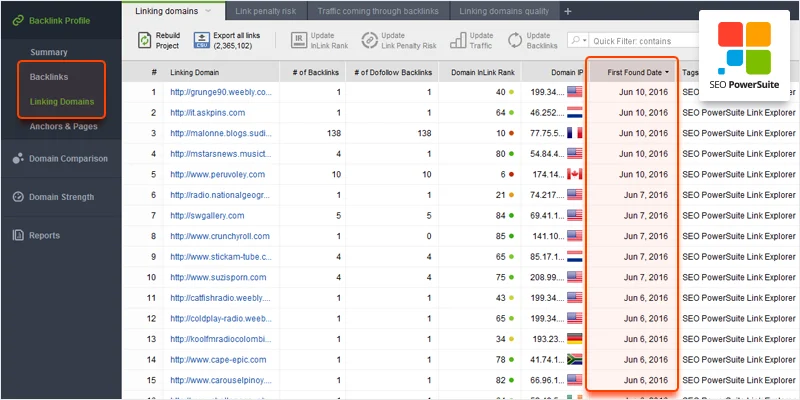
Task: Click the Update Backlinks icon
Action: click(515, 40)
